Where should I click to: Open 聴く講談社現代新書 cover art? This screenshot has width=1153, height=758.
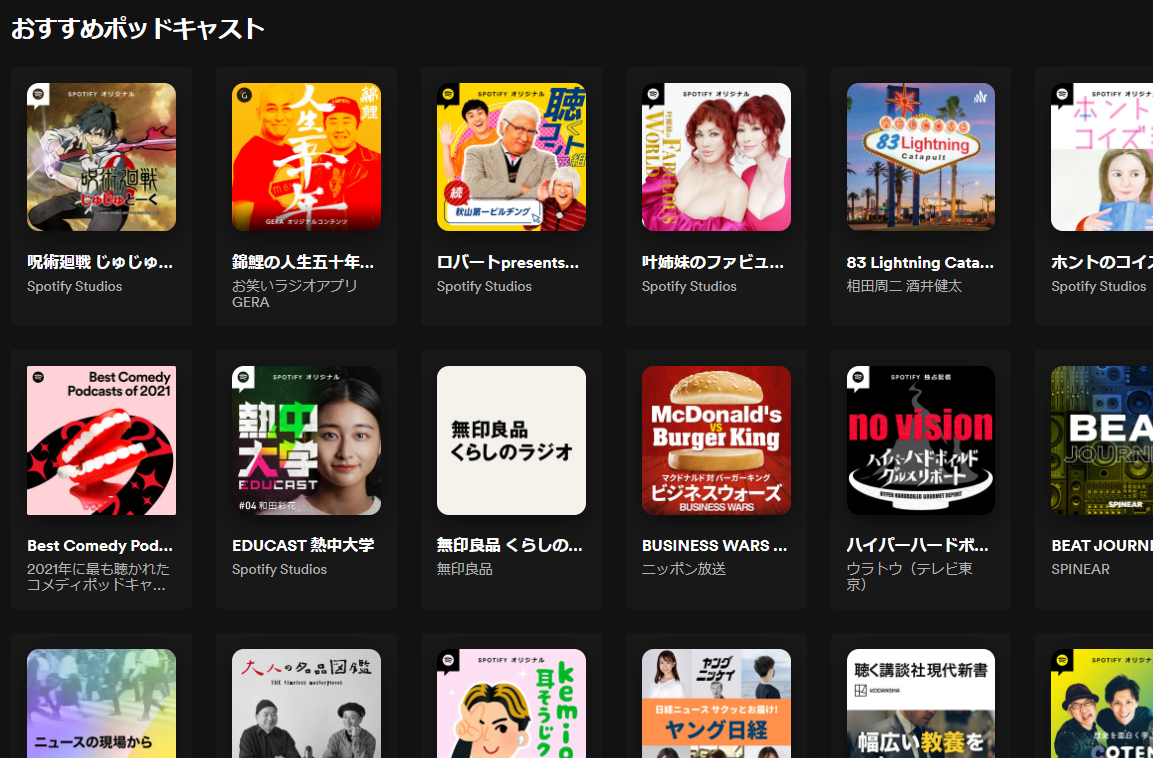(x=921, y=704)
